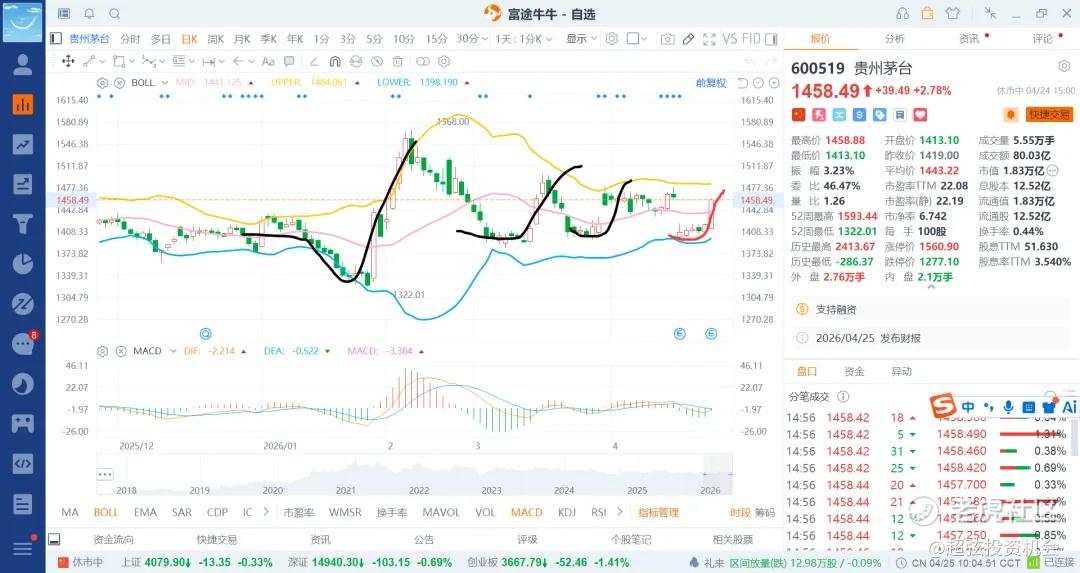Open the search magnifier in title bar
This screenshot has width=1080, height=573.
[x=114, y=14]
